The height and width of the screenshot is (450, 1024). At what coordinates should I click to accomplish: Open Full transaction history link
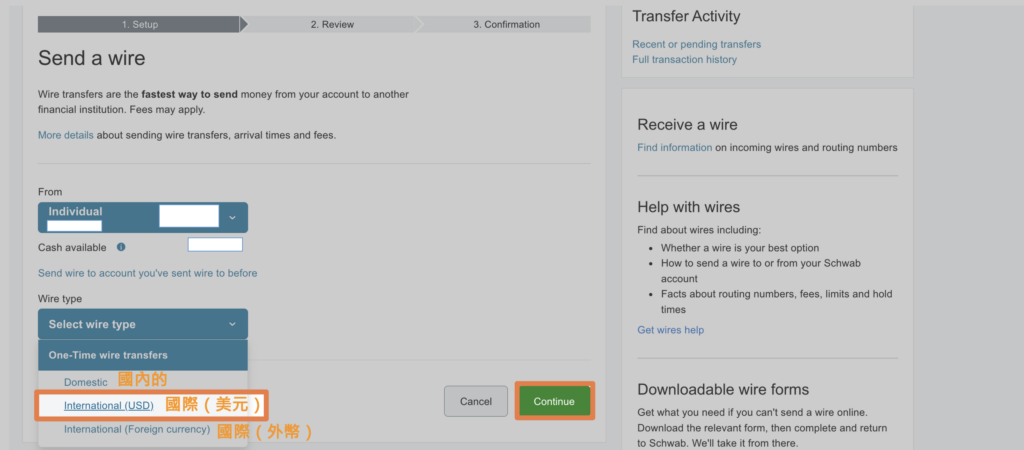coord(684,60)
